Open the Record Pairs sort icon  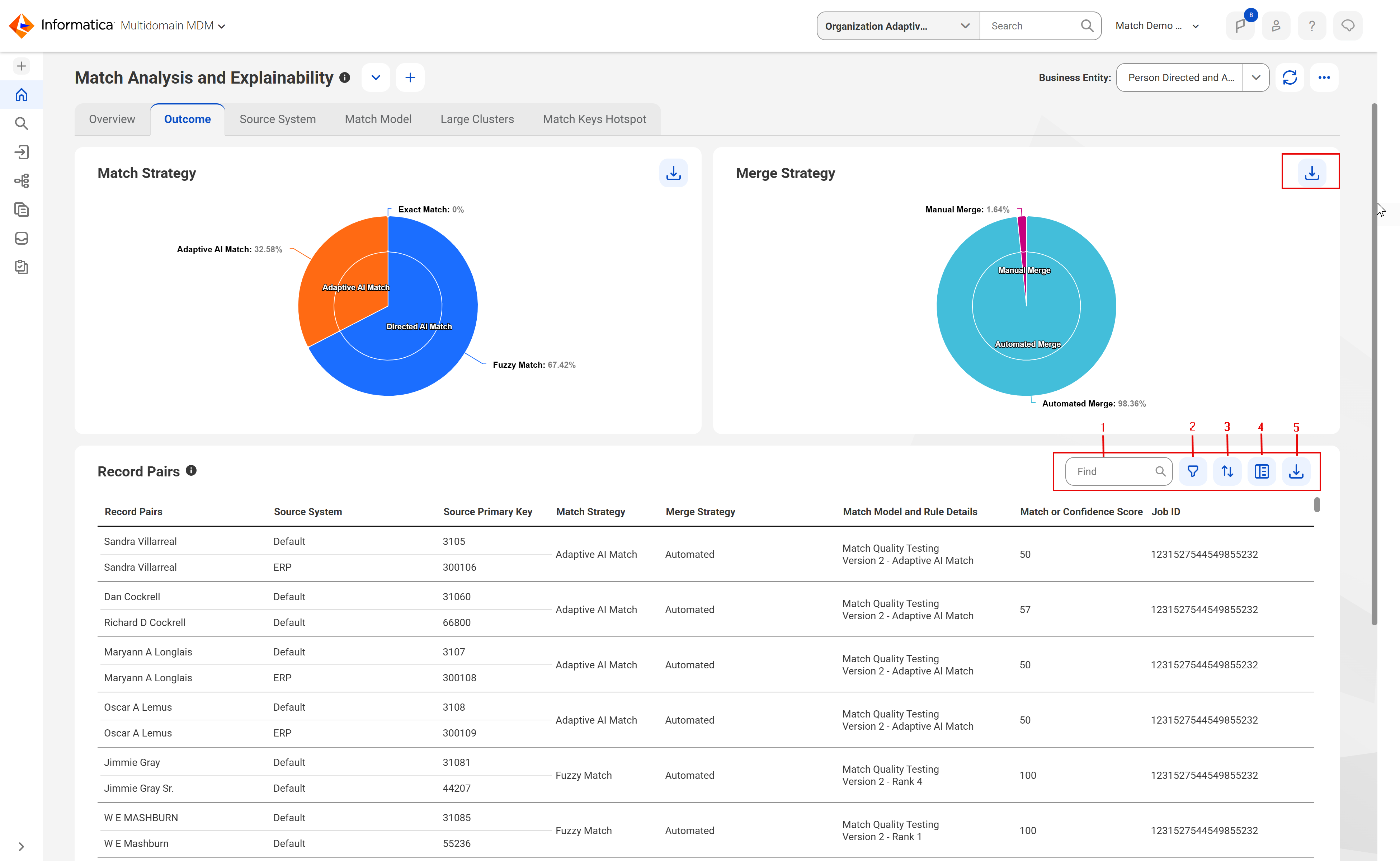1227,471
